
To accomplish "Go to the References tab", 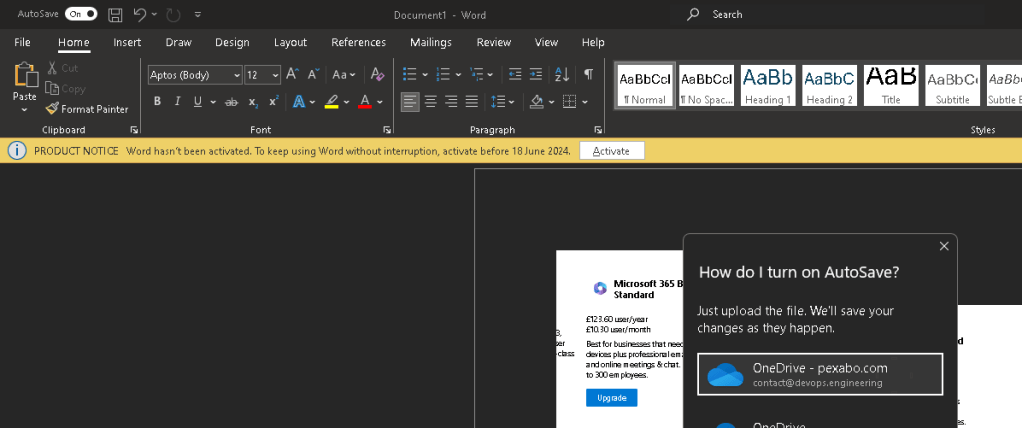I will 358,42.
